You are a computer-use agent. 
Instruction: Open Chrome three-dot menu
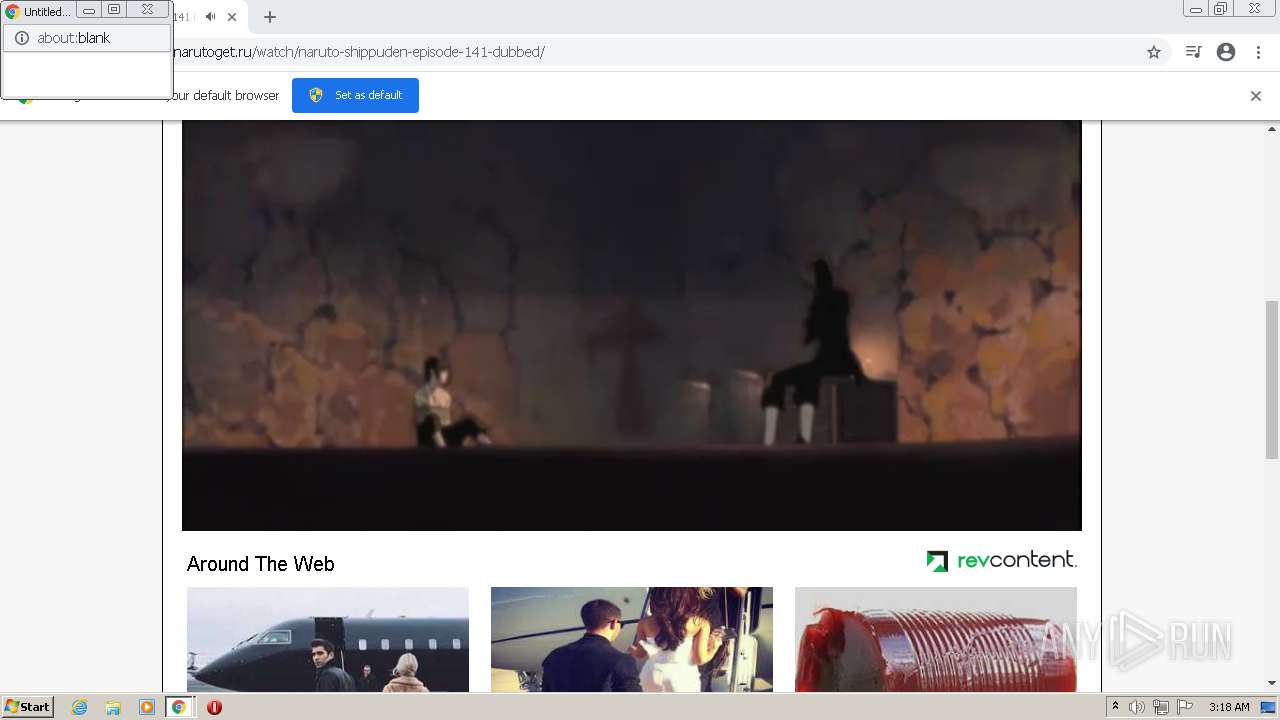click(x=1258, y=52)
